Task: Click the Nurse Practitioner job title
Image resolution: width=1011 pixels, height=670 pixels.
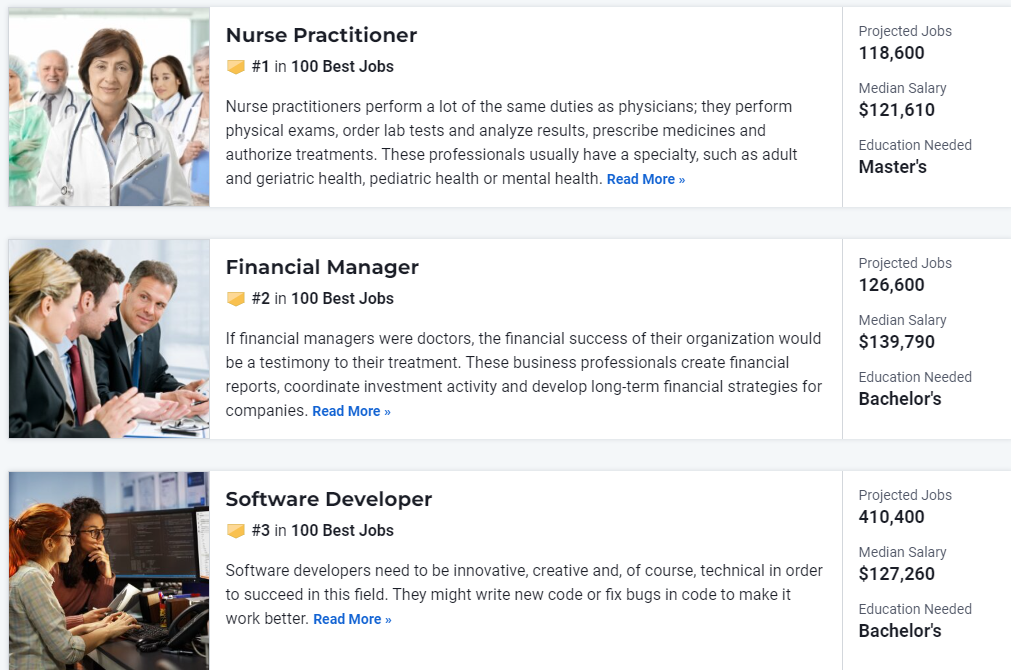Action: pyautogui.click(x=321, y=35)
